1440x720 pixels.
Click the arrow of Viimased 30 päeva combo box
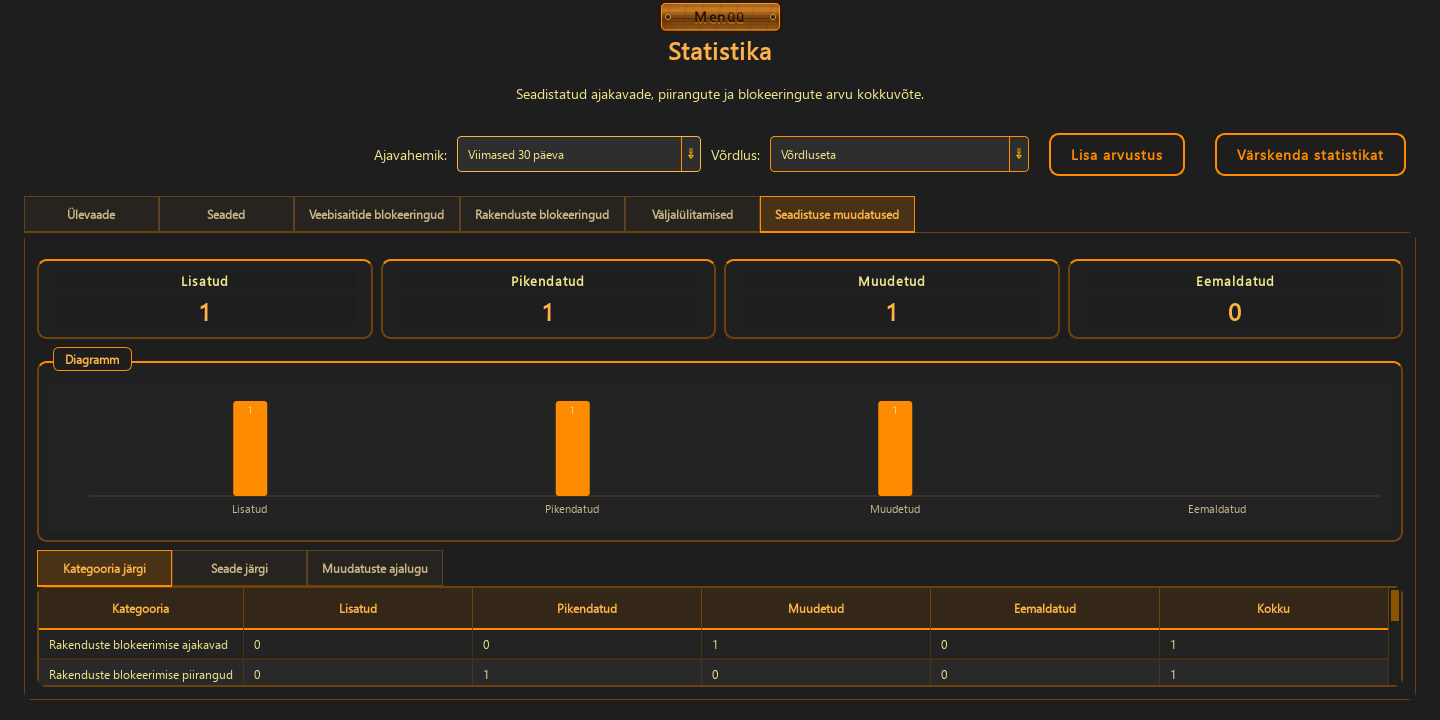690,155
